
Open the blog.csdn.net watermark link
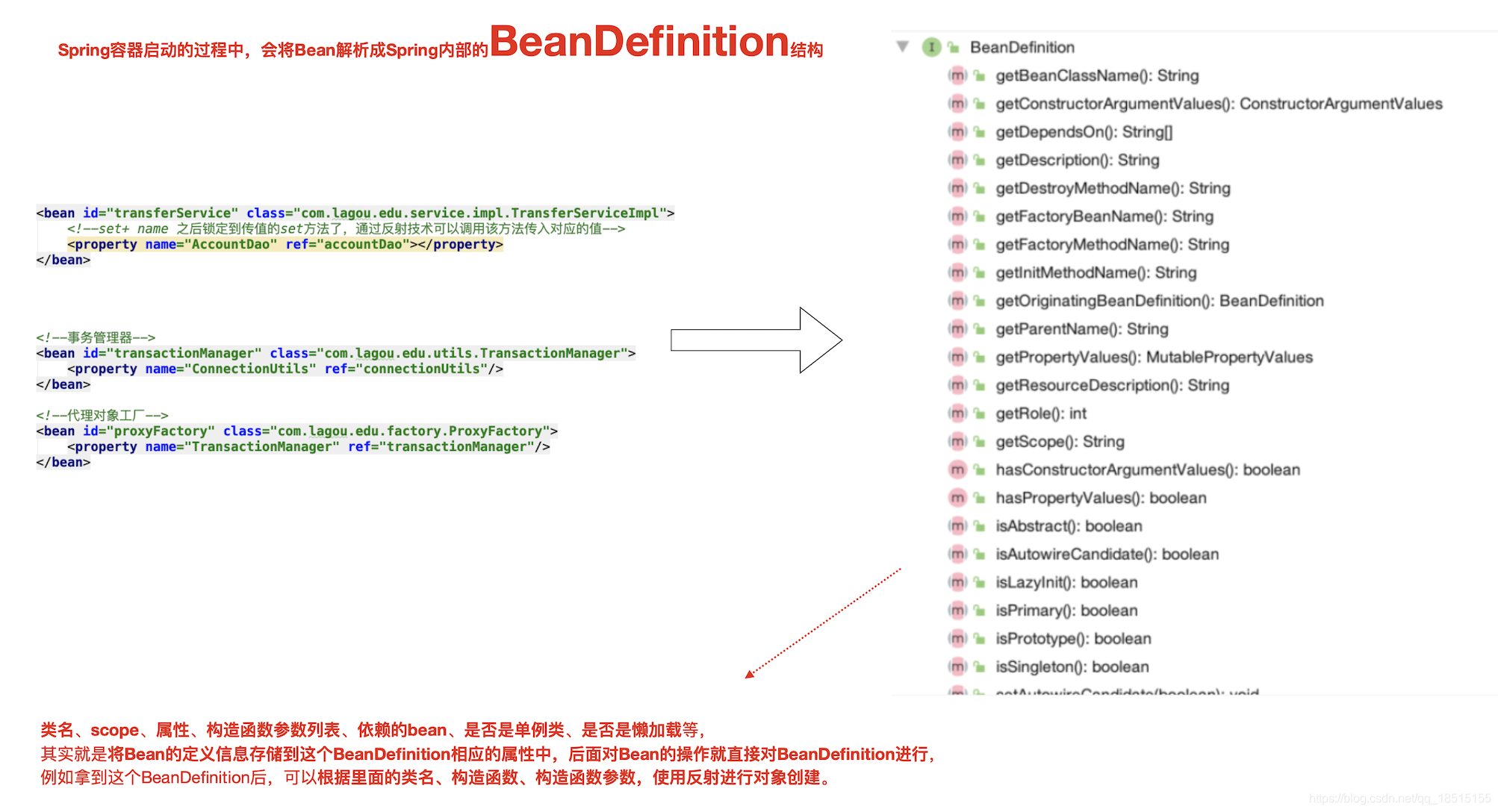coord(1399,799)
